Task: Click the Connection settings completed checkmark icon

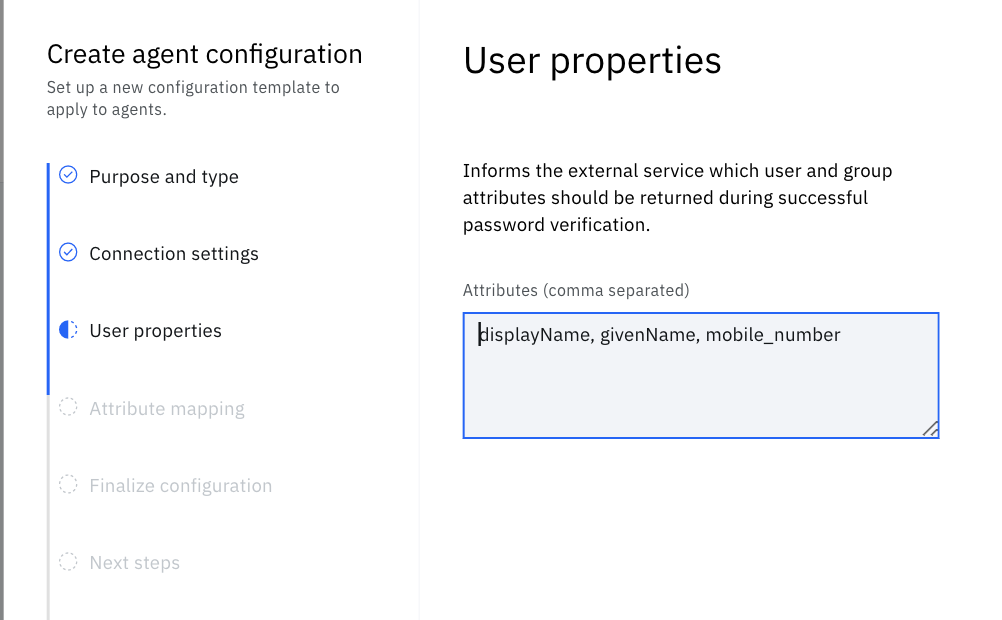Action: [68, 252]
